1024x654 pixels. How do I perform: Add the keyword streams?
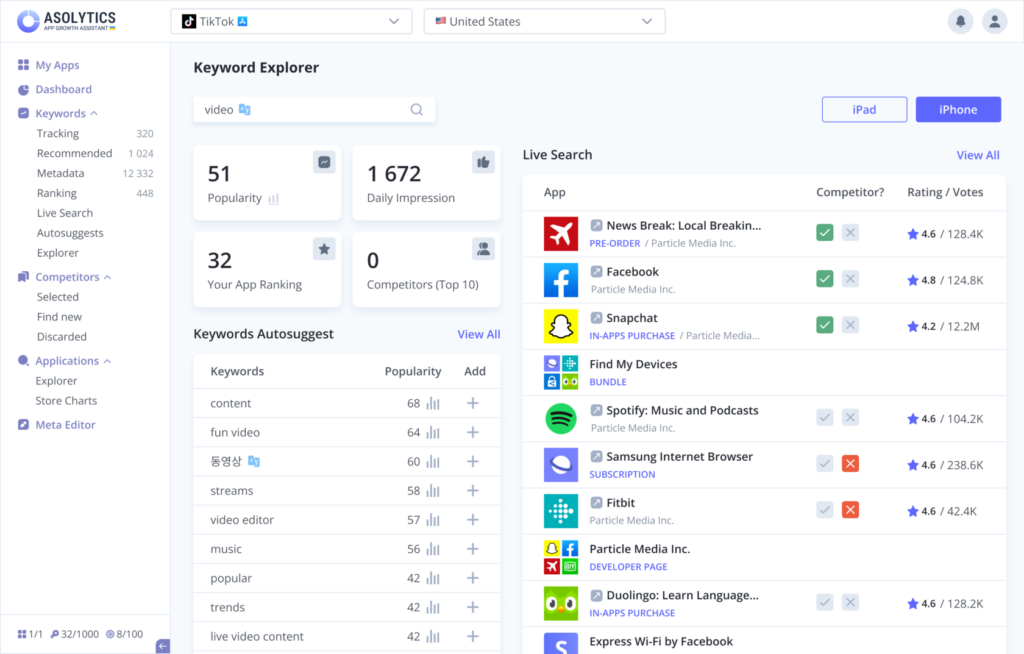473,491
